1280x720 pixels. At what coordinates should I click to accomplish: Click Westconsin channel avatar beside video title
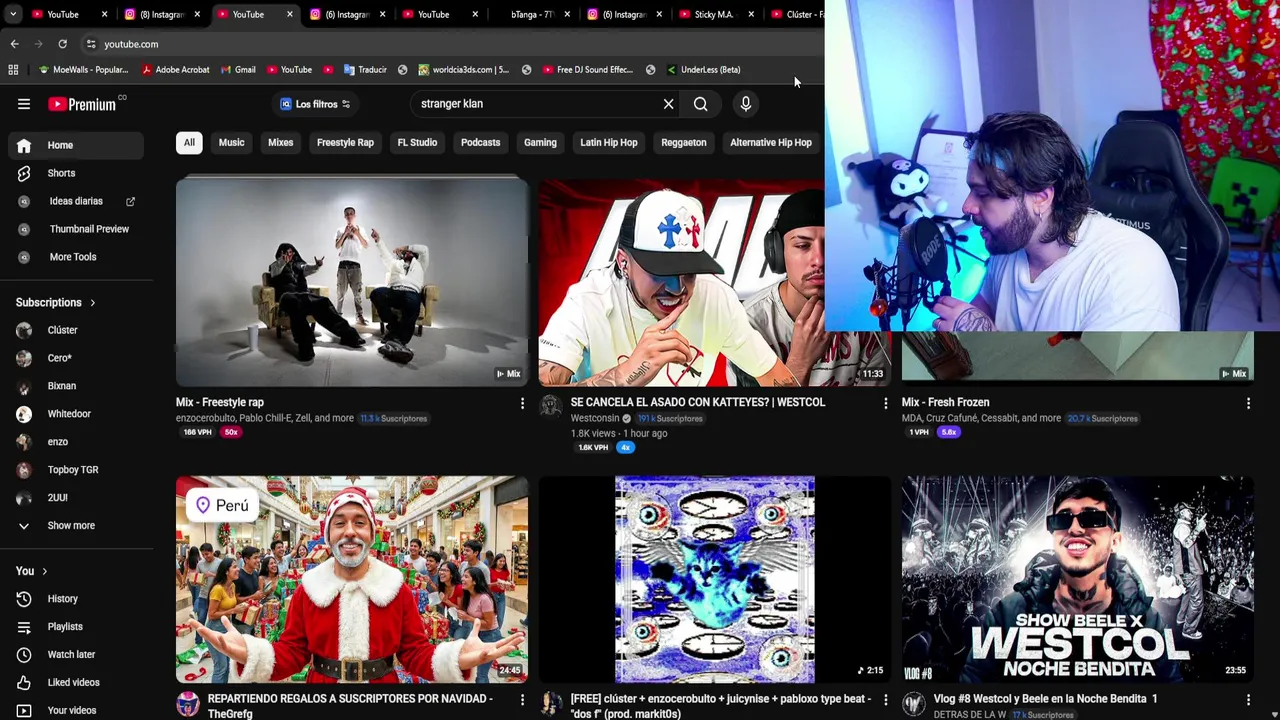(x=551, y=405)
